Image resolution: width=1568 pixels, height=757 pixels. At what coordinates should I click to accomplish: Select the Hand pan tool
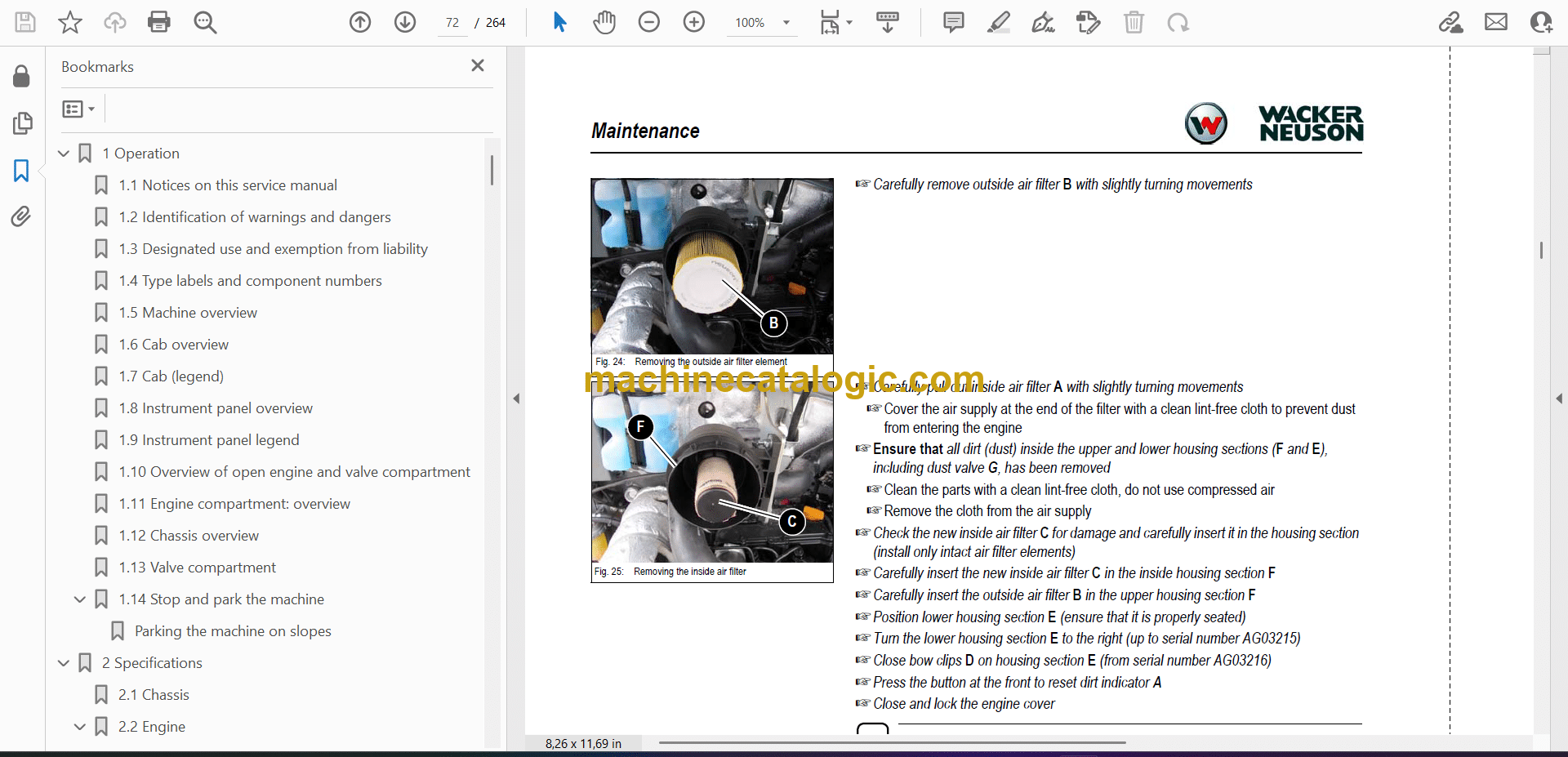tap(604, 22)
